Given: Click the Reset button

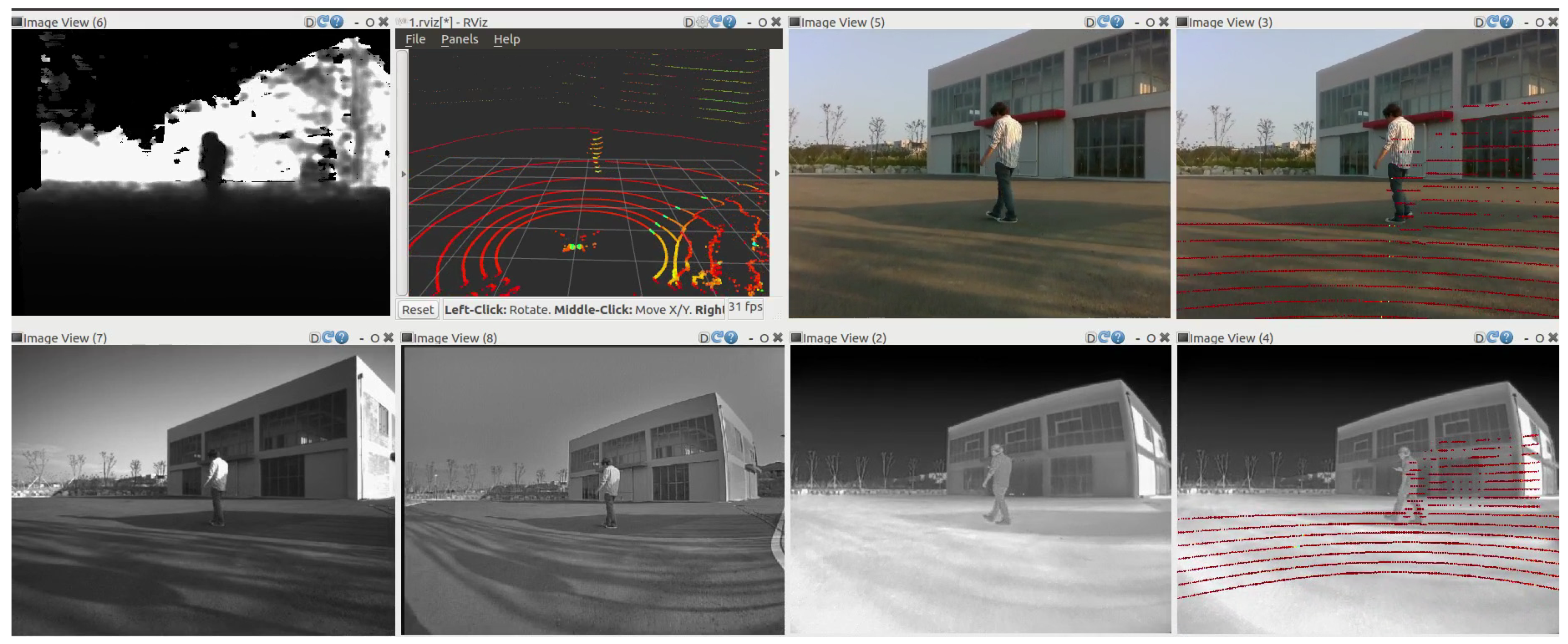Looking at the screenshot, I should [x=417, y=310].
